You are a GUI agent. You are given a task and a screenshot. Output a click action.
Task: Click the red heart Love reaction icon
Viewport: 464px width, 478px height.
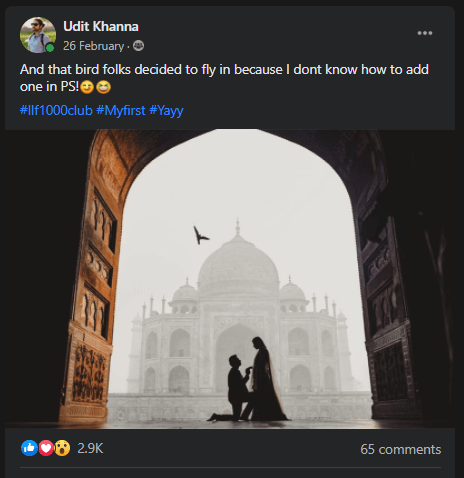[46, 448]
